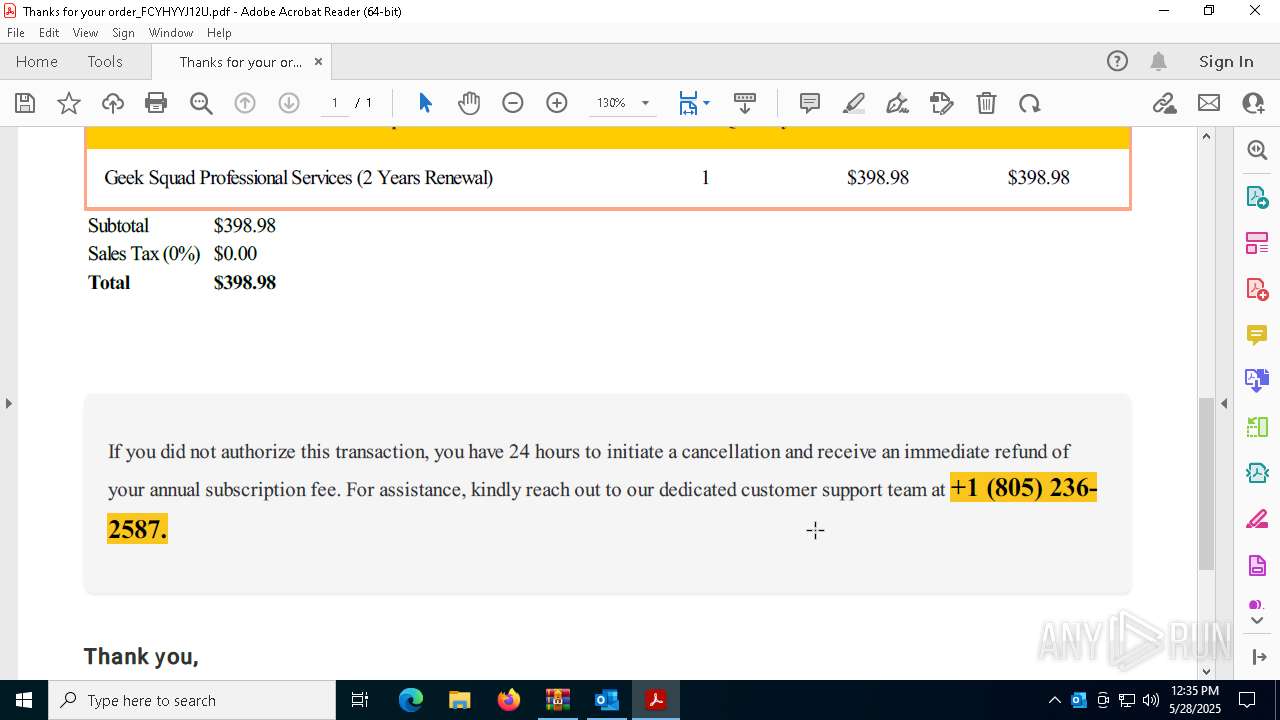Open the Windows Start menu
This screenshot has width=1280, height=720.
24,700
